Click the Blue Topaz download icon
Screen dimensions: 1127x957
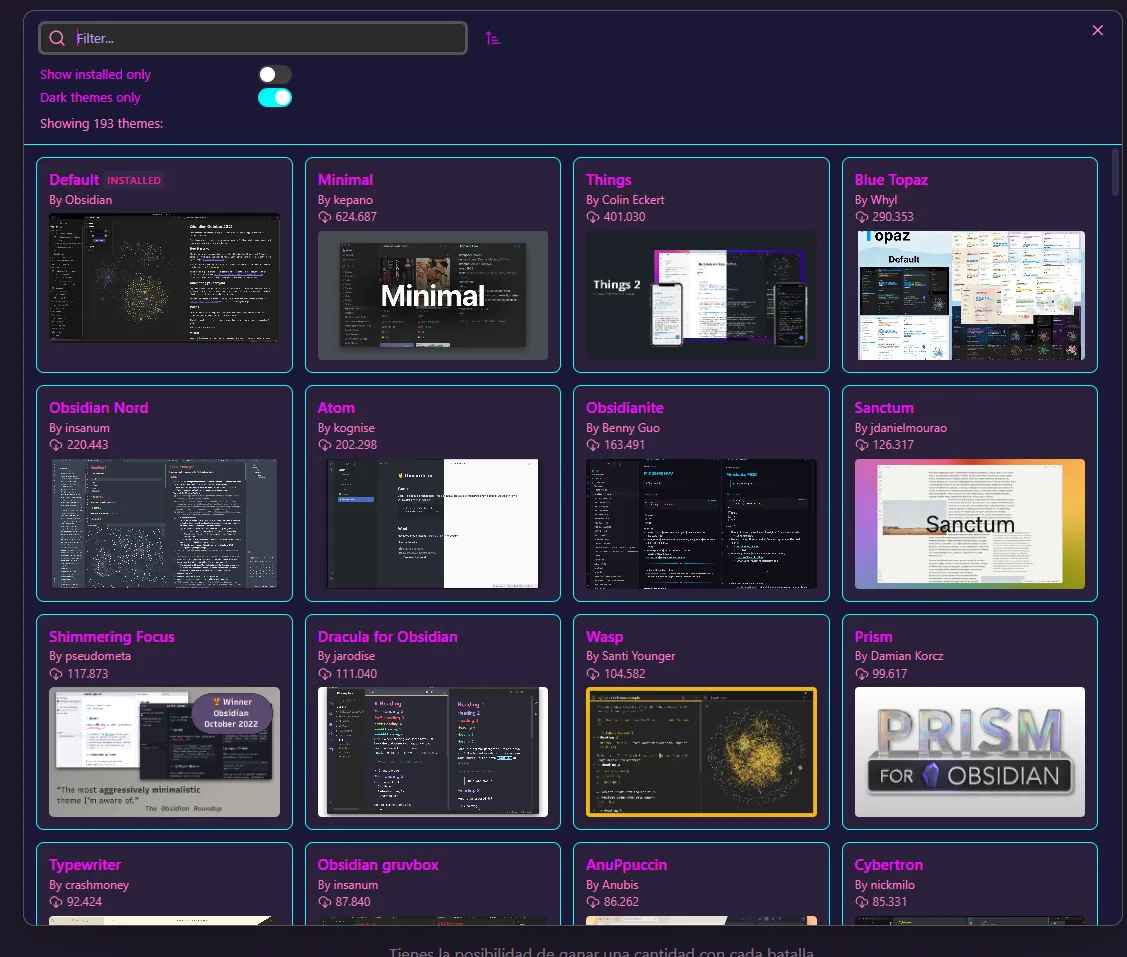tap(862, 217)
